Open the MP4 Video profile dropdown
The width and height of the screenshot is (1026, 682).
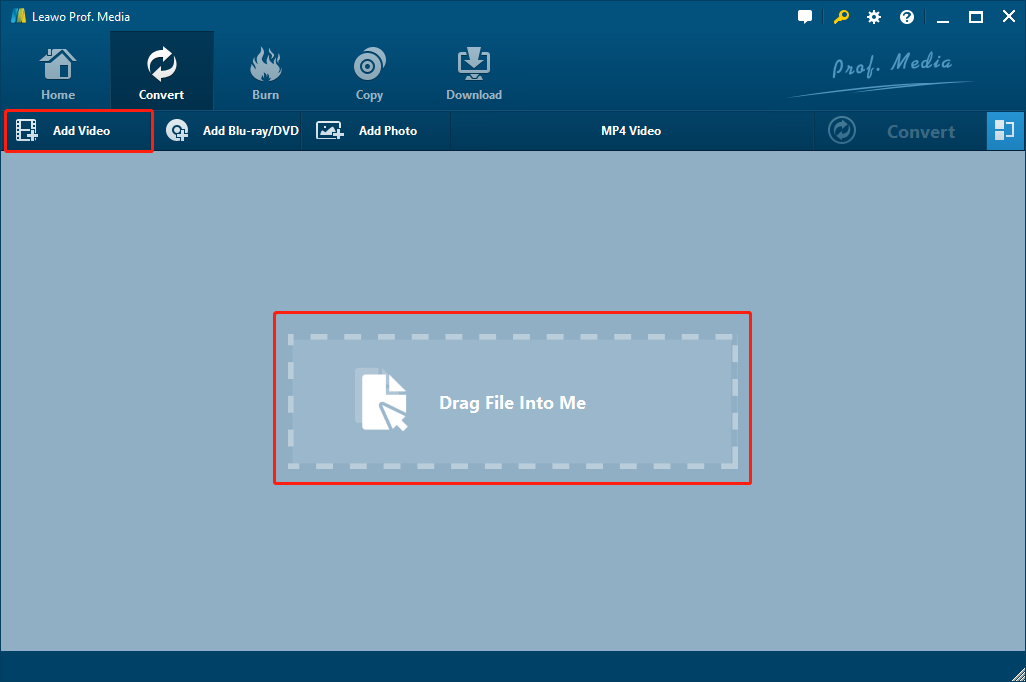coord(631,130)
